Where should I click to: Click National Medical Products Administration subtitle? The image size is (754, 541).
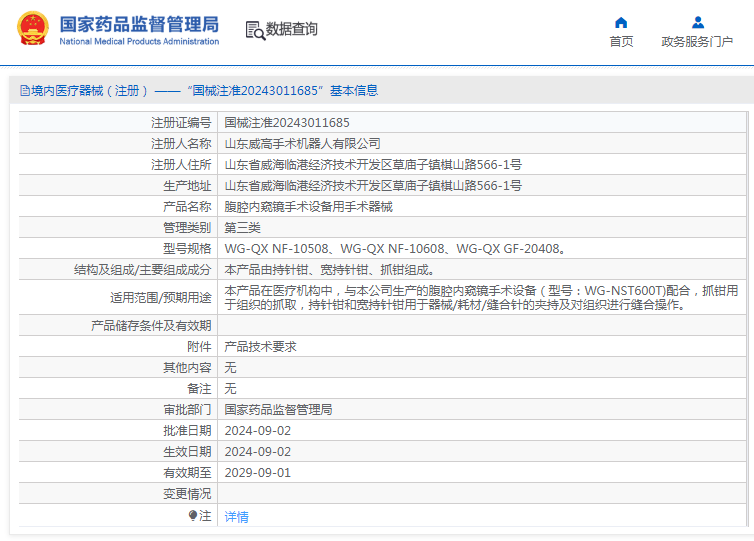pos(139,42)
